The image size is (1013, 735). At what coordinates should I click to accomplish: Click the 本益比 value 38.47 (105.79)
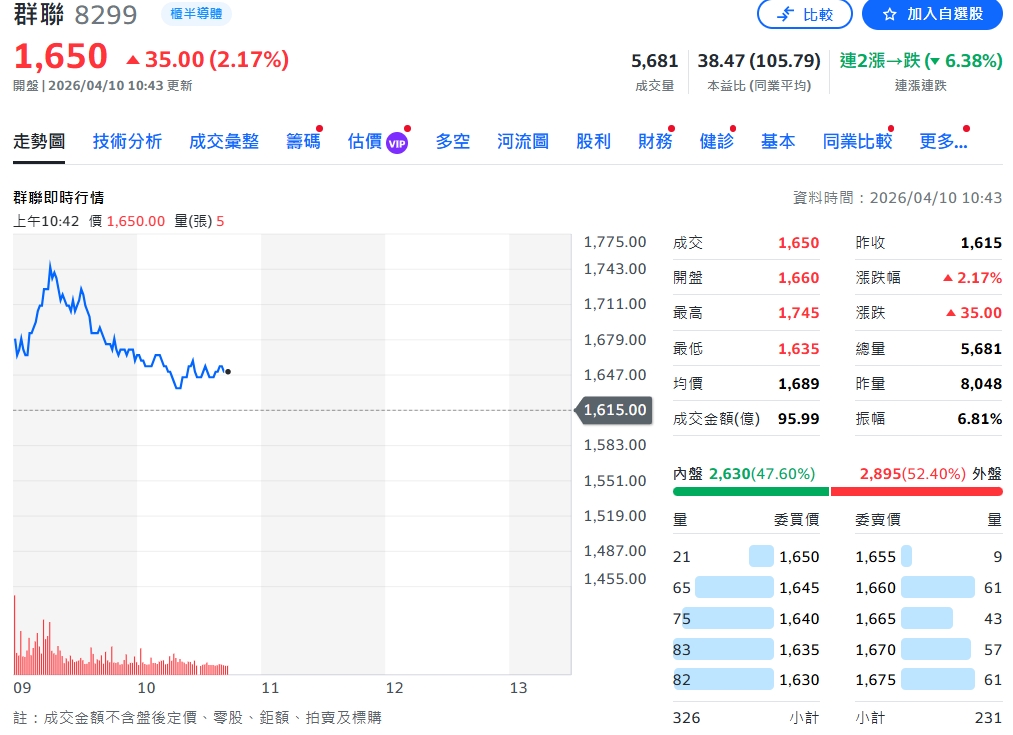758,61
